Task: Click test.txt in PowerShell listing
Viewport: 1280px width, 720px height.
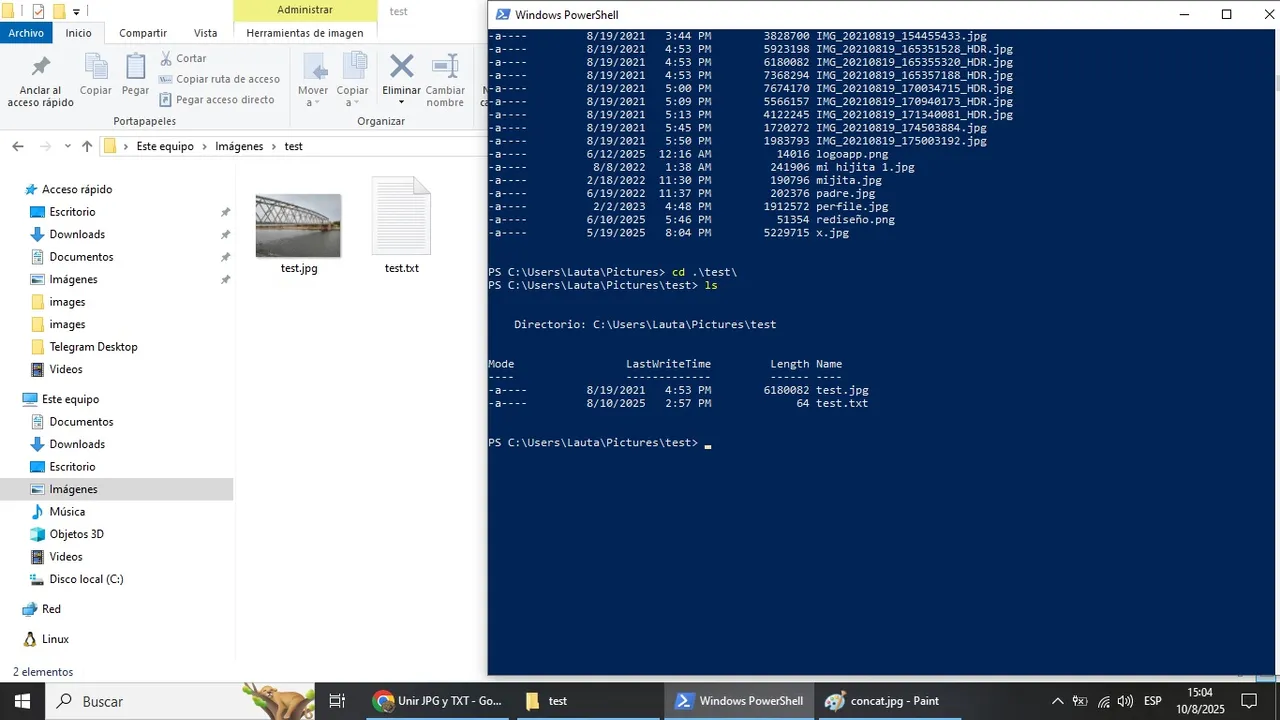Action: pos(842,403)
